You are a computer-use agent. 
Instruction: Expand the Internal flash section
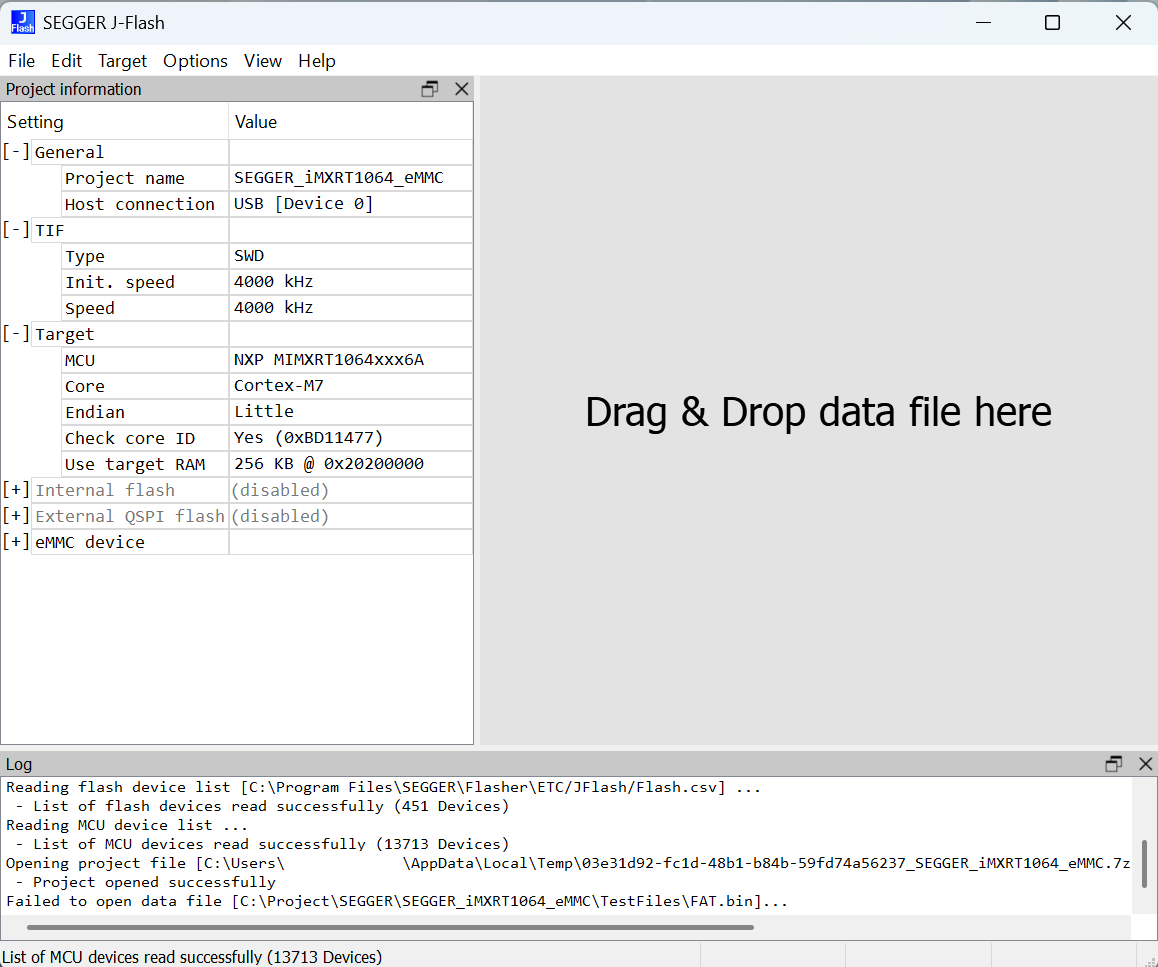(x=16, y=490)
